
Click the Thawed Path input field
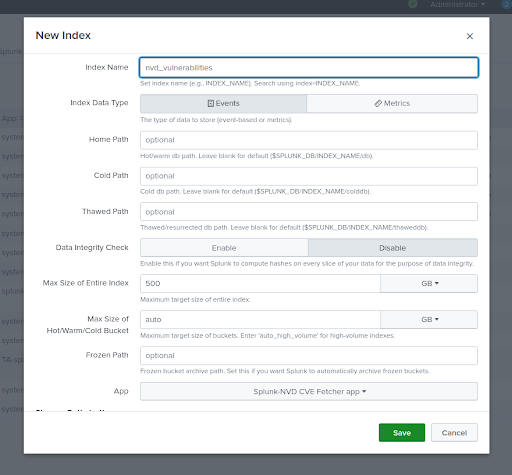[x=309, y=212]
